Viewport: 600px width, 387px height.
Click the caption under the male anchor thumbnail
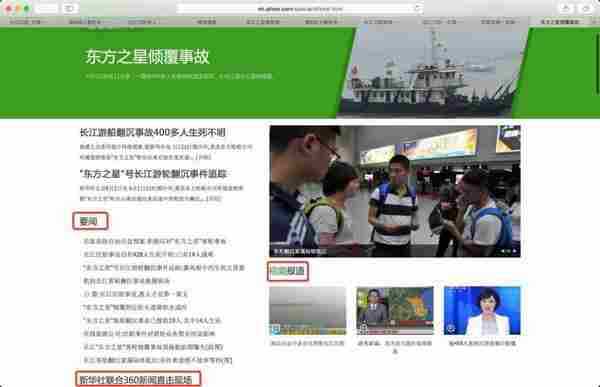(x=395, y=346)
